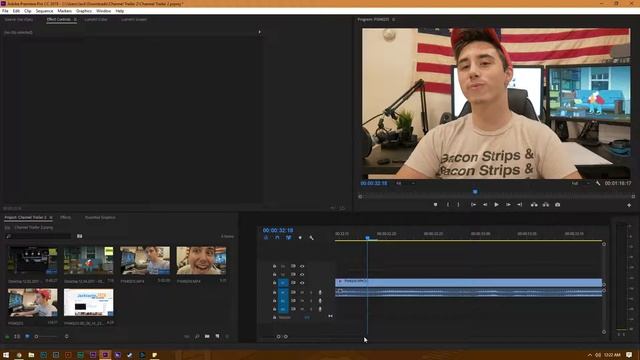Export frame with camera icon

click(x=558, y=204)
